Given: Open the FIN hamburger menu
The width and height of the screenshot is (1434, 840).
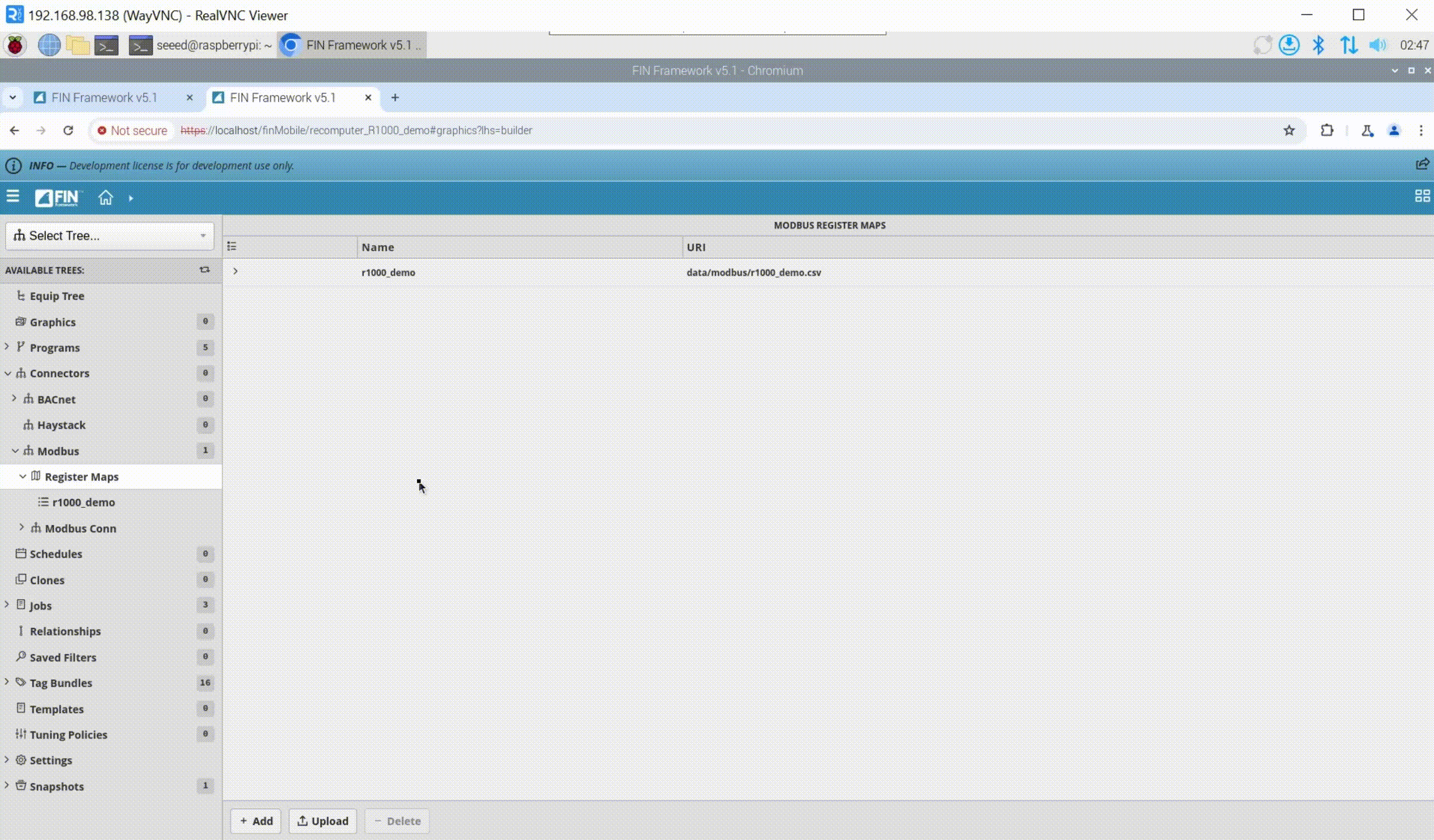Looking at the screenshot, I should (x=13, y=197).
